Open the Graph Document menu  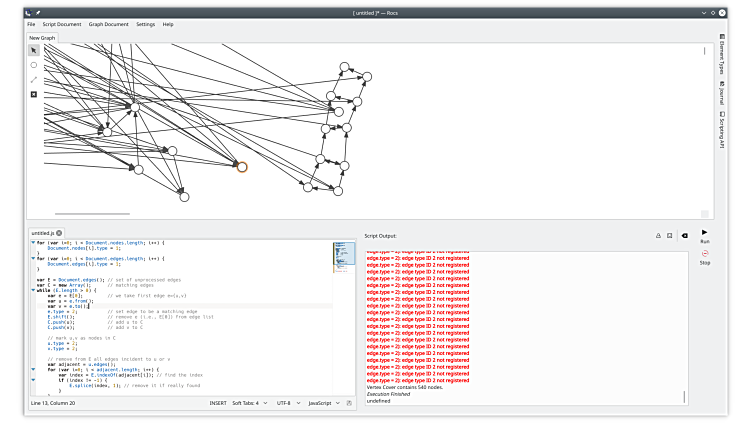click(108, 23)
